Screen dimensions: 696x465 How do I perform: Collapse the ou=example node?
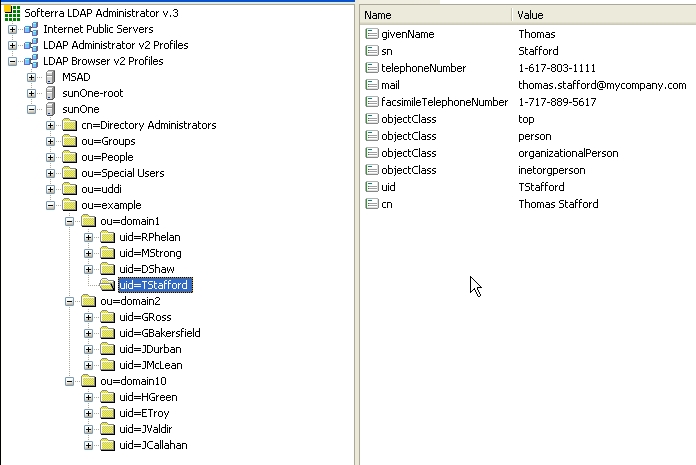tap(51, 205)
